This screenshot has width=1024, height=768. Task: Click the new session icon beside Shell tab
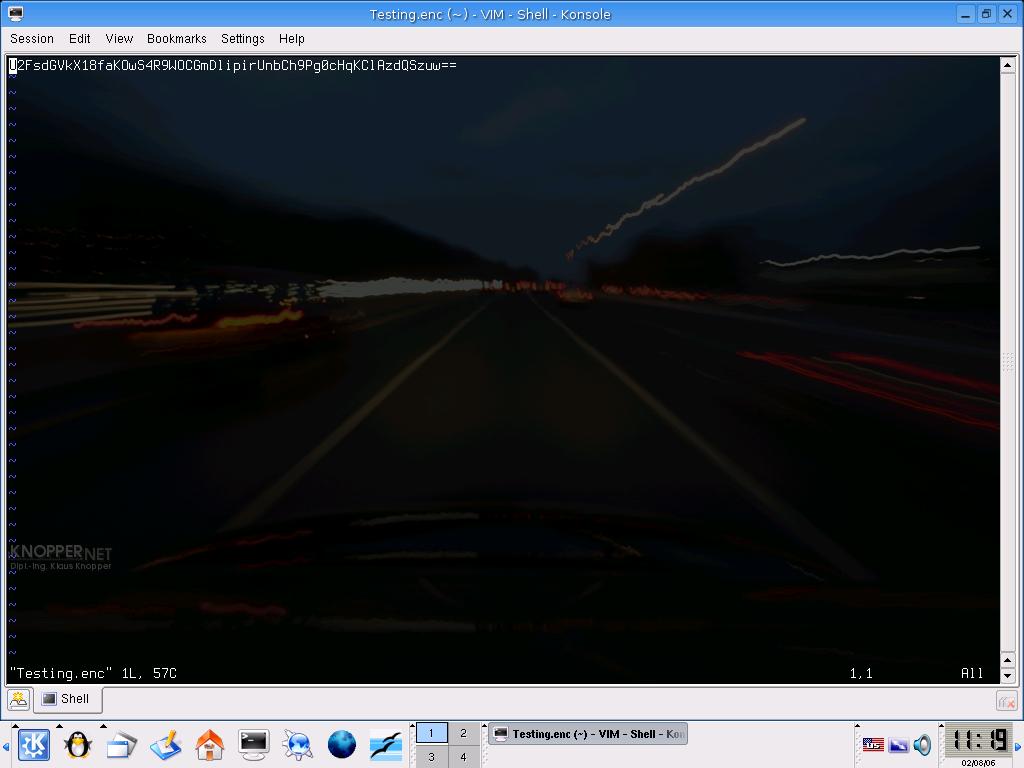[x=18, y=699]
